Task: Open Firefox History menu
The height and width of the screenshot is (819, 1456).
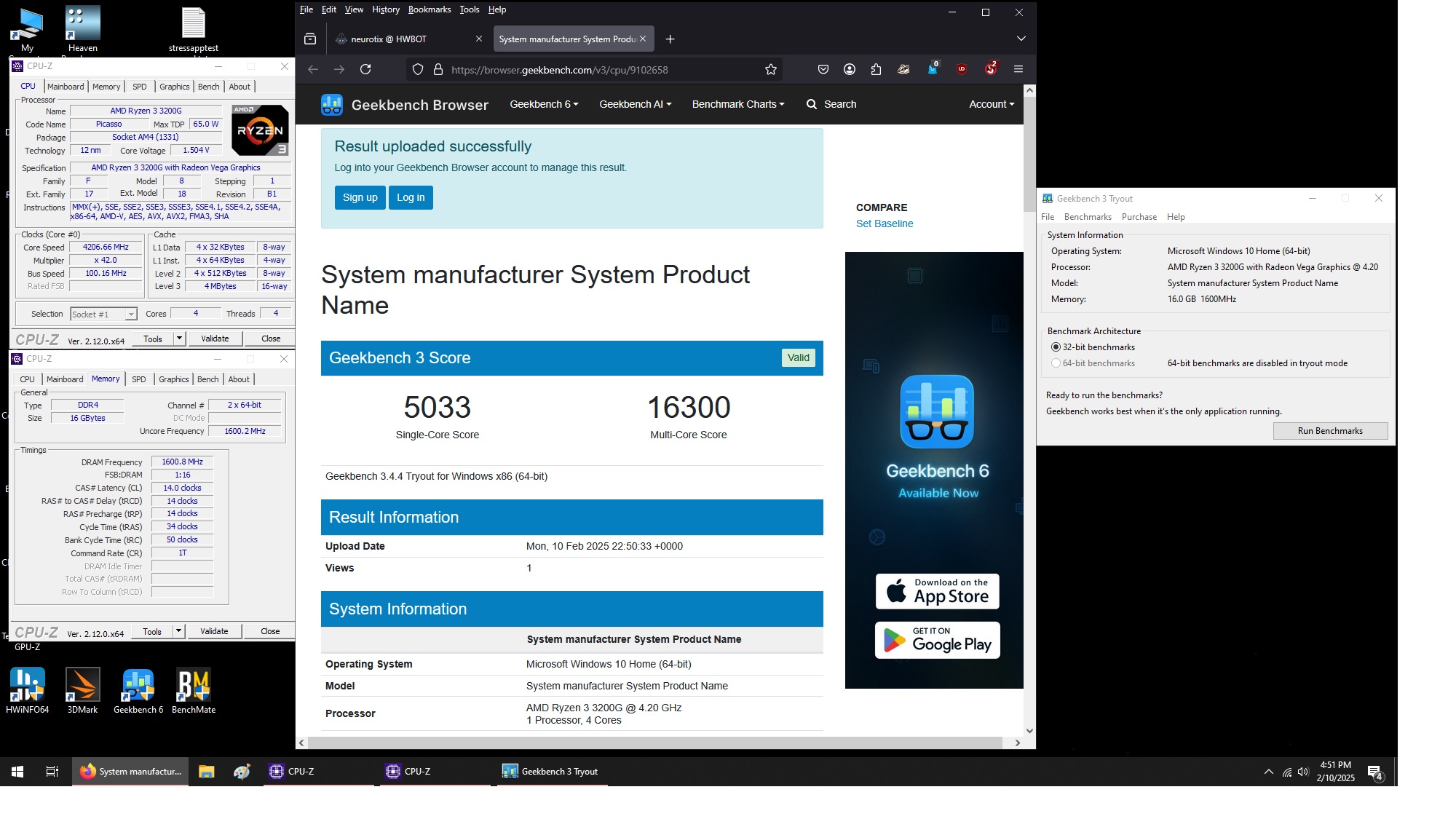Action: pyautogui.click(x=386, y=9)
